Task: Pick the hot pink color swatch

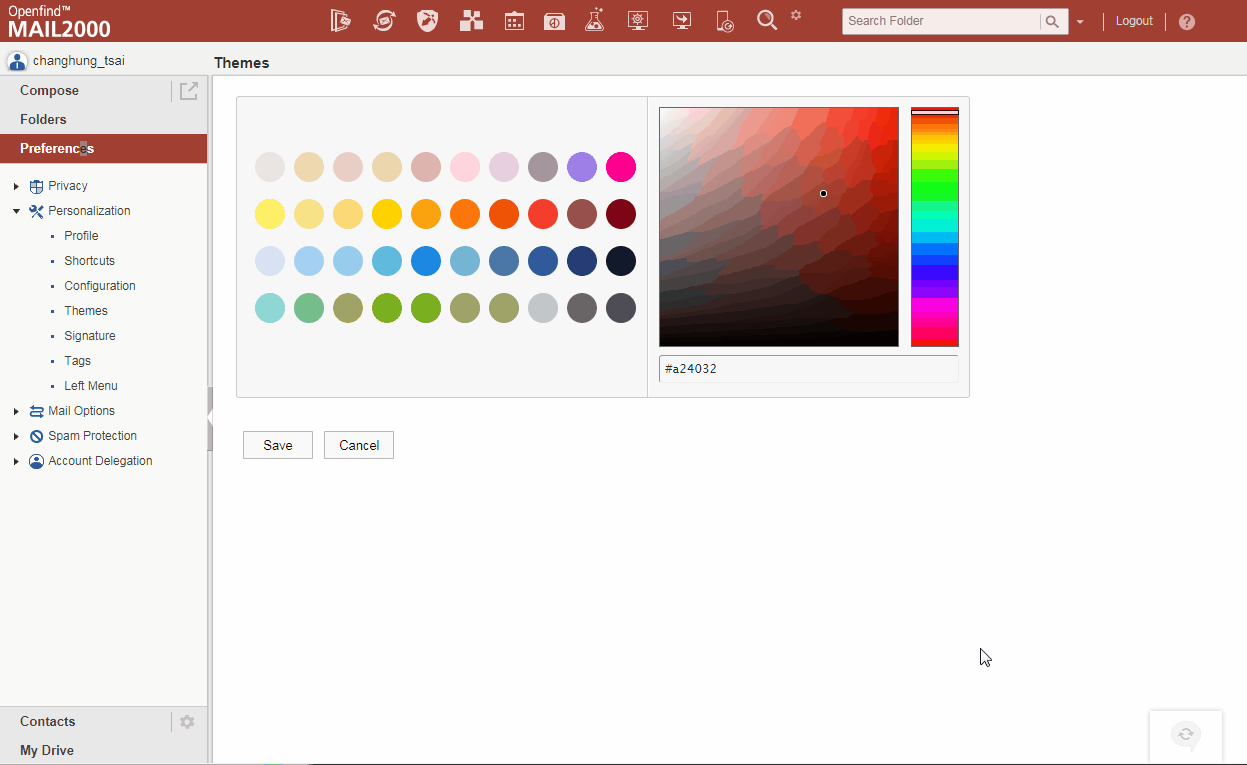Action: 621,167
